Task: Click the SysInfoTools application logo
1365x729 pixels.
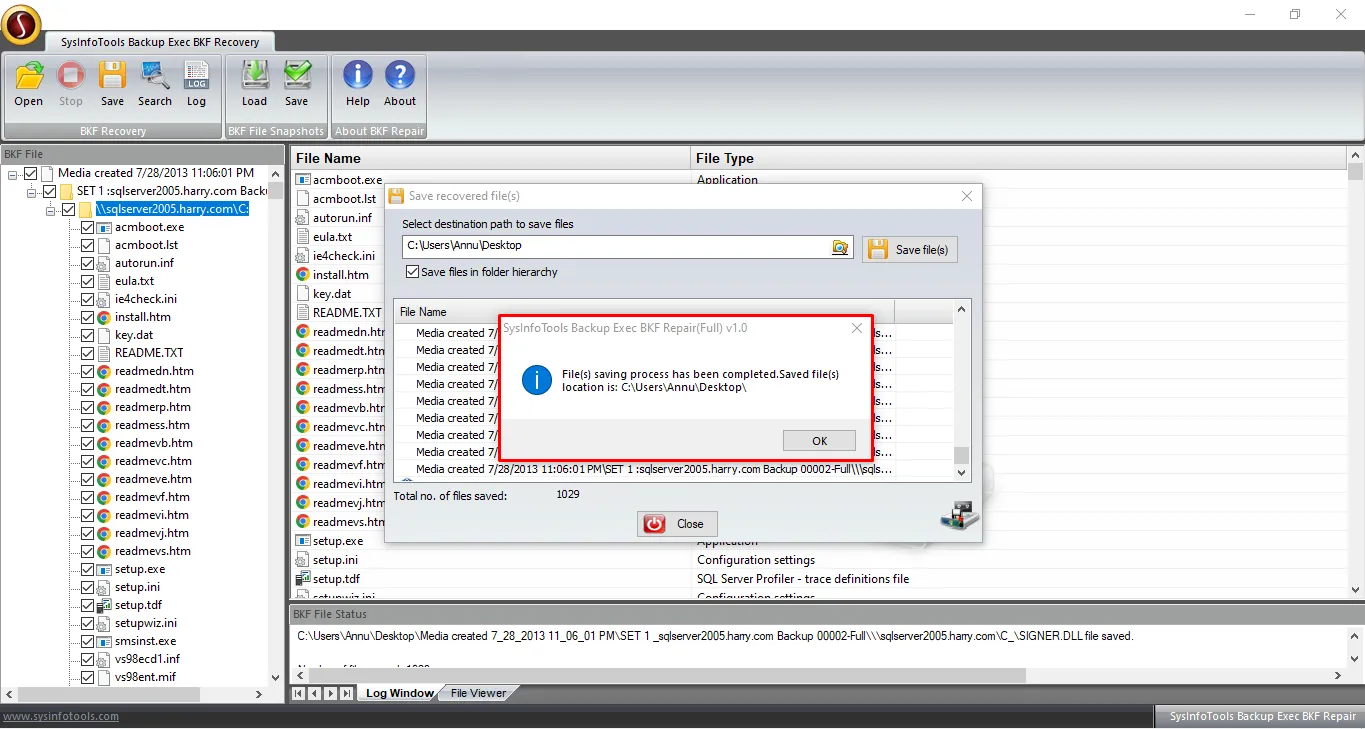Action: point(21,25)
